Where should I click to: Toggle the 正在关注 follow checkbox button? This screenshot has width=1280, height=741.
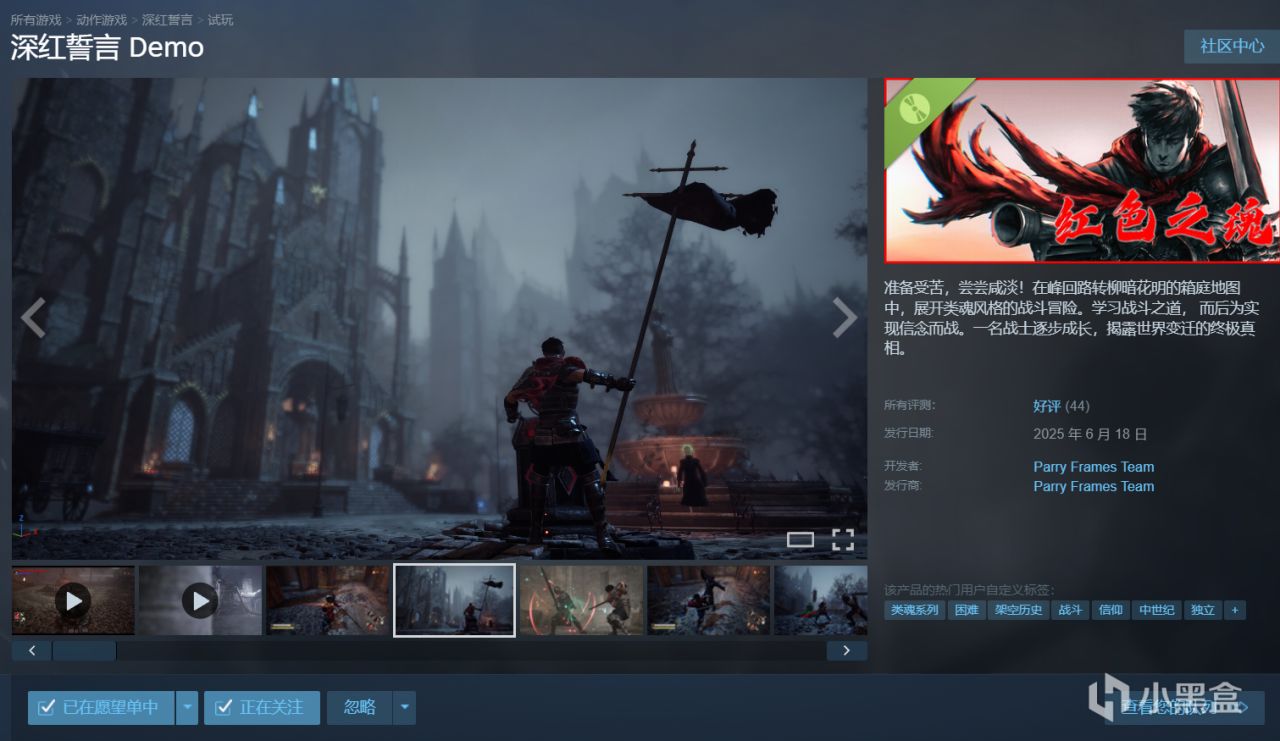[262, 707]
